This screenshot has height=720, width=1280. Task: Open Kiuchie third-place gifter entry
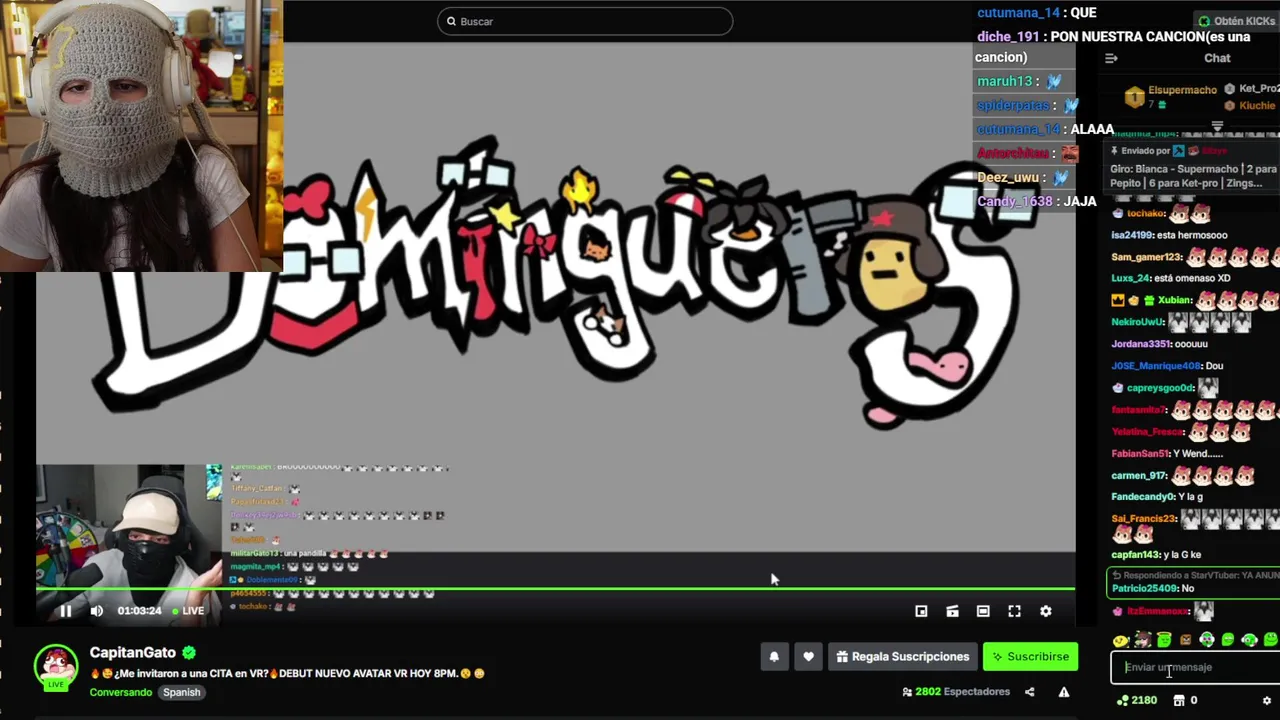1251,105
